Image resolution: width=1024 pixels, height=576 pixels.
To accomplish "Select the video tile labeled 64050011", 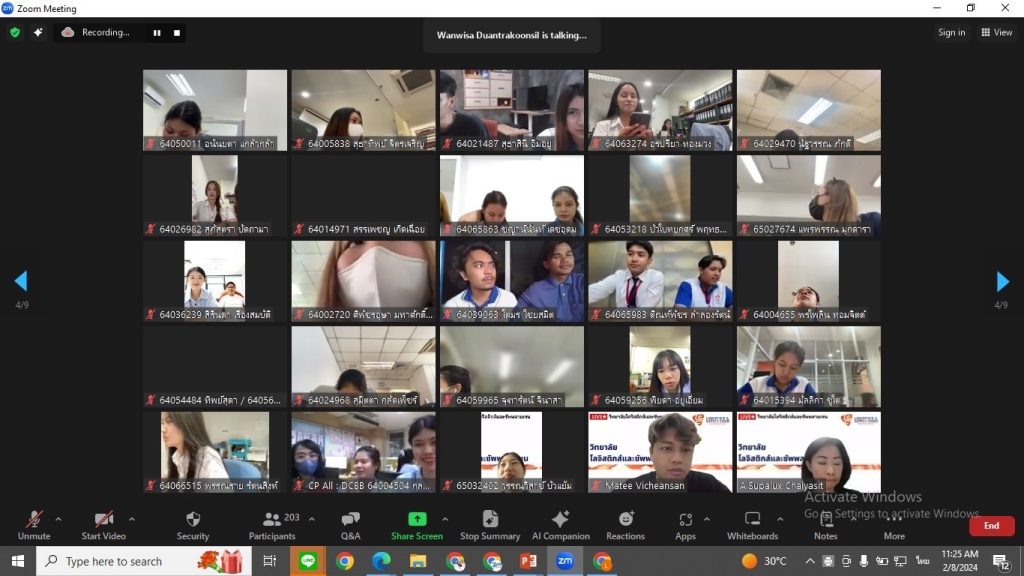I will pos(215,110).
